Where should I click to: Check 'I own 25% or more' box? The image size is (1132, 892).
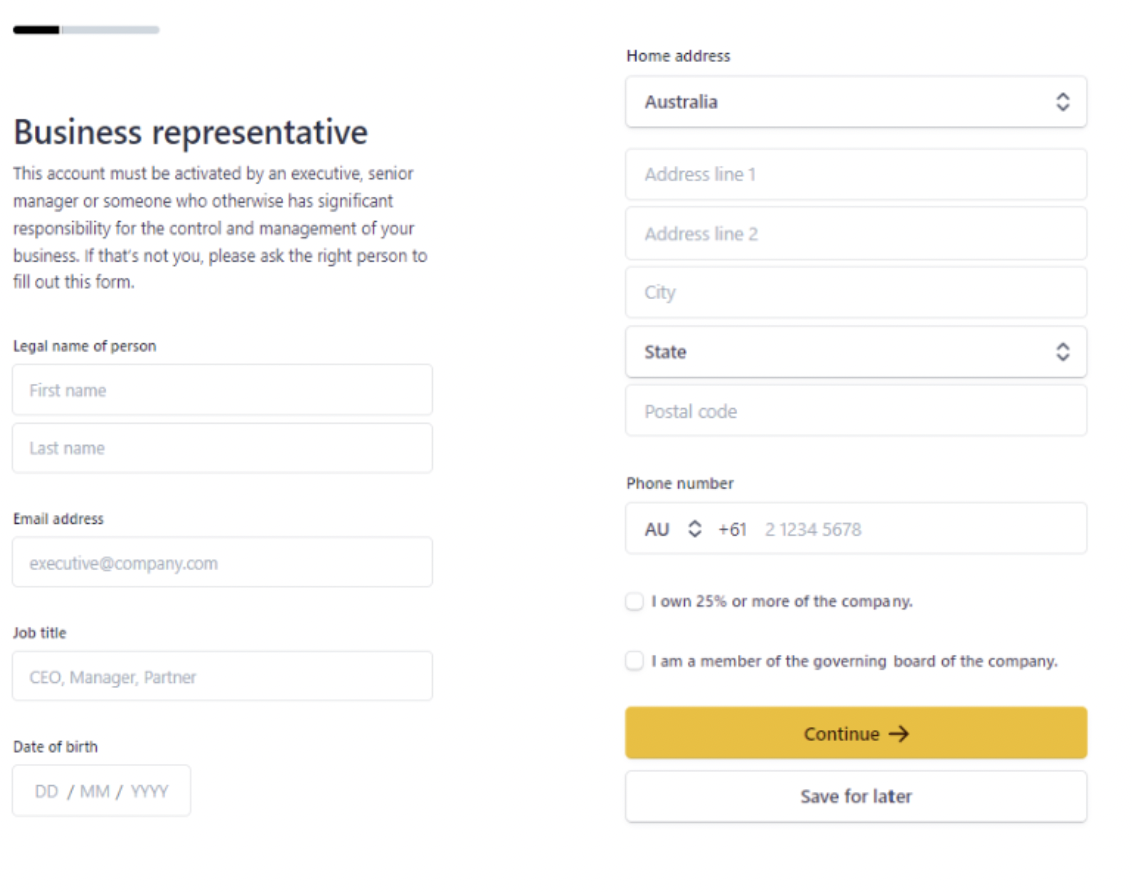click(x=635, y=602)
